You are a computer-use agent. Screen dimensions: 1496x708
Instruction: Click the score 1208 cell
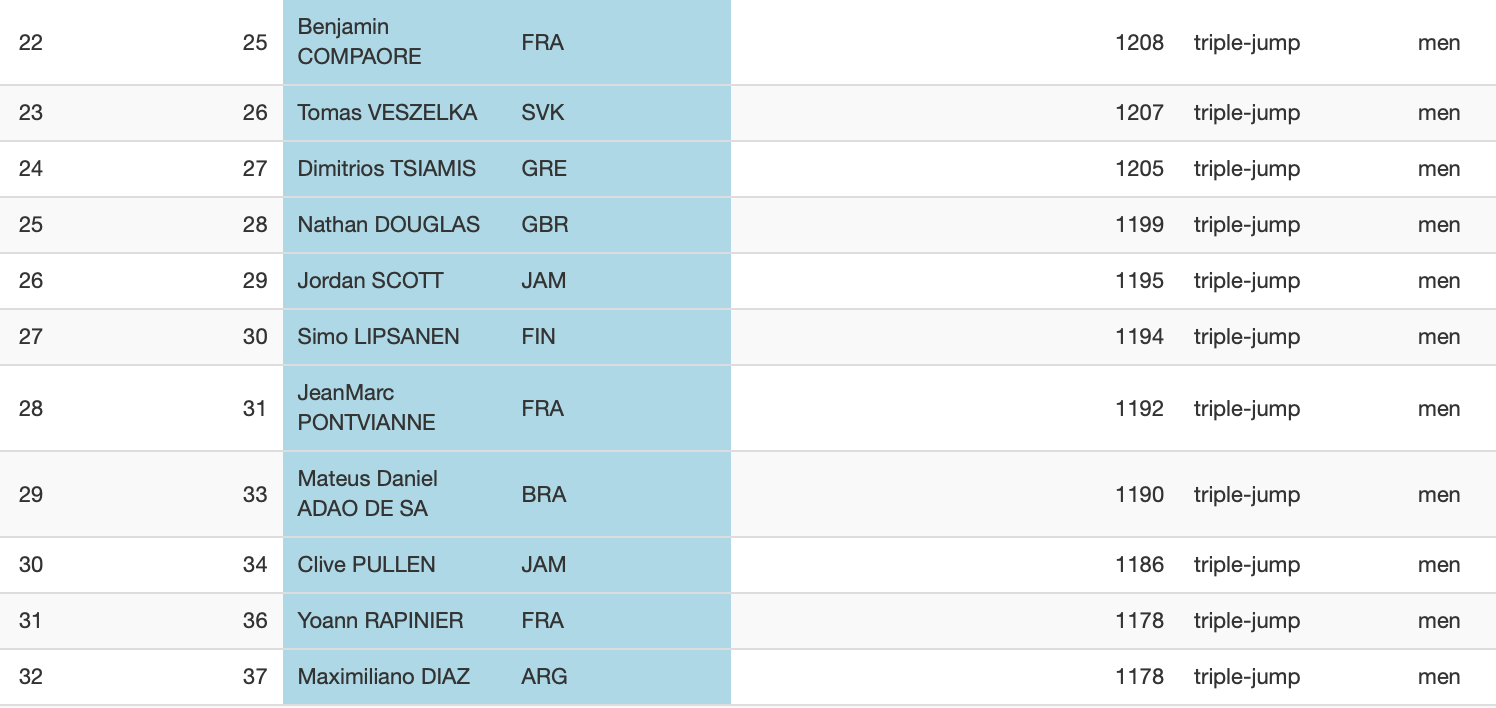click(x=1139, y=42)
